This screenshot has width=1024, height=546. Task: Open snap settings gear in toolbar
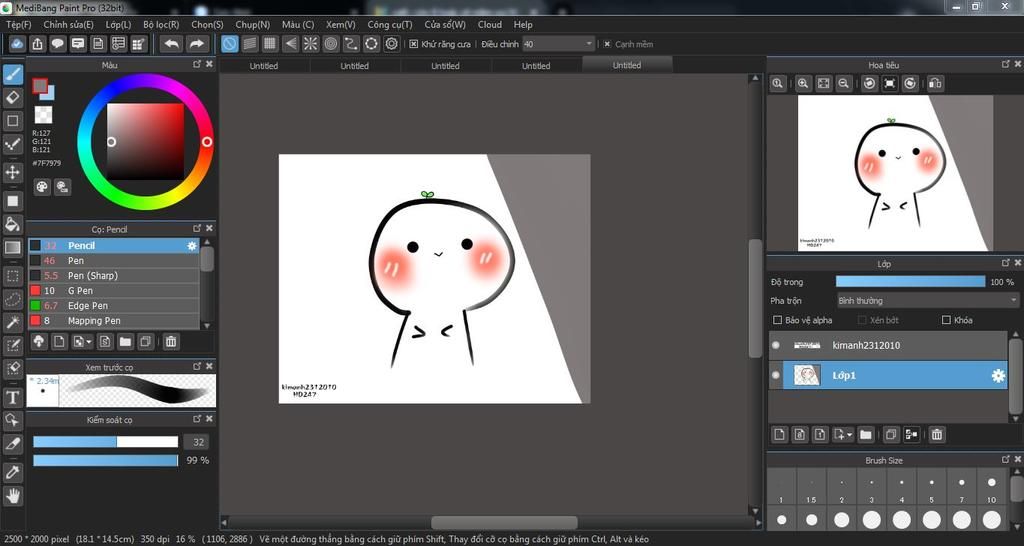click(392, 44)
